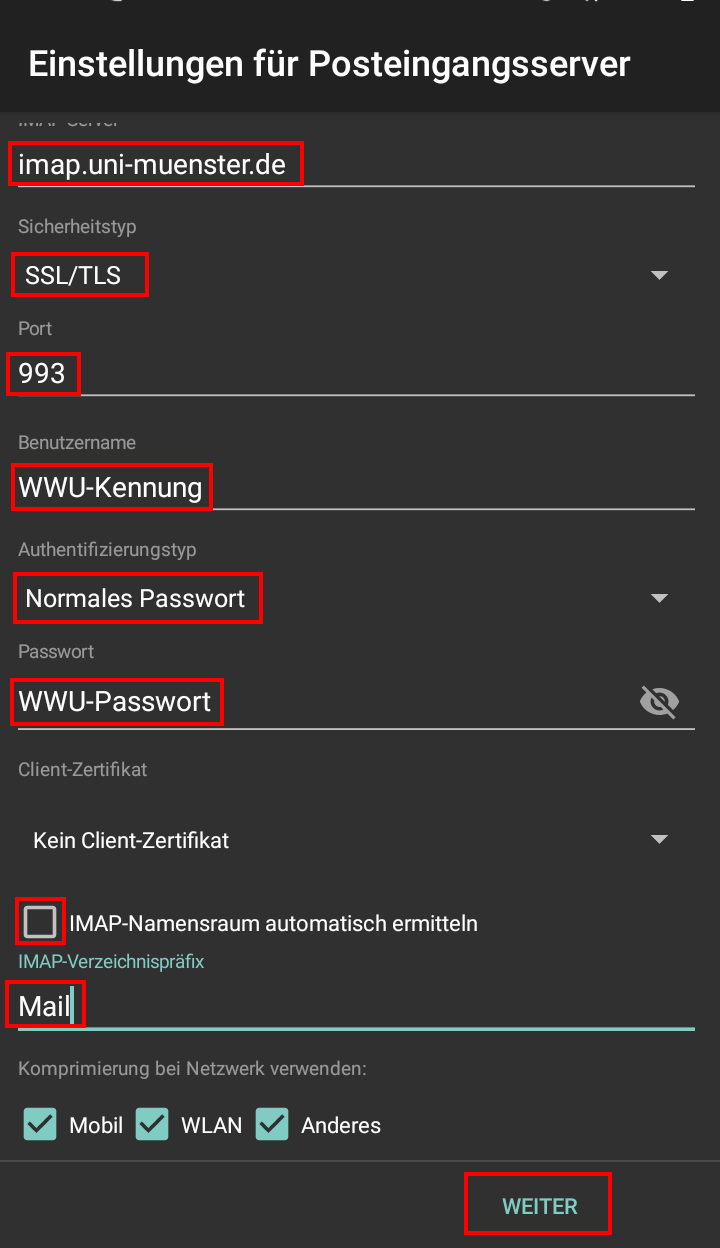Uncheck the WLAN compression checkbox
This screenshot has height=1248, width=720.
pos(153,1125)
